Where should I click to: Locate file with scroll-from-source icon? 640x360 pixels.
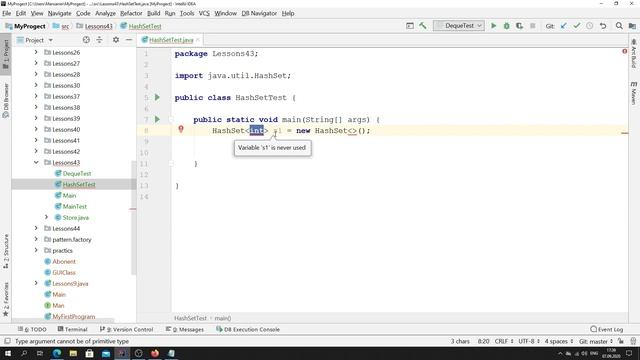86,40
